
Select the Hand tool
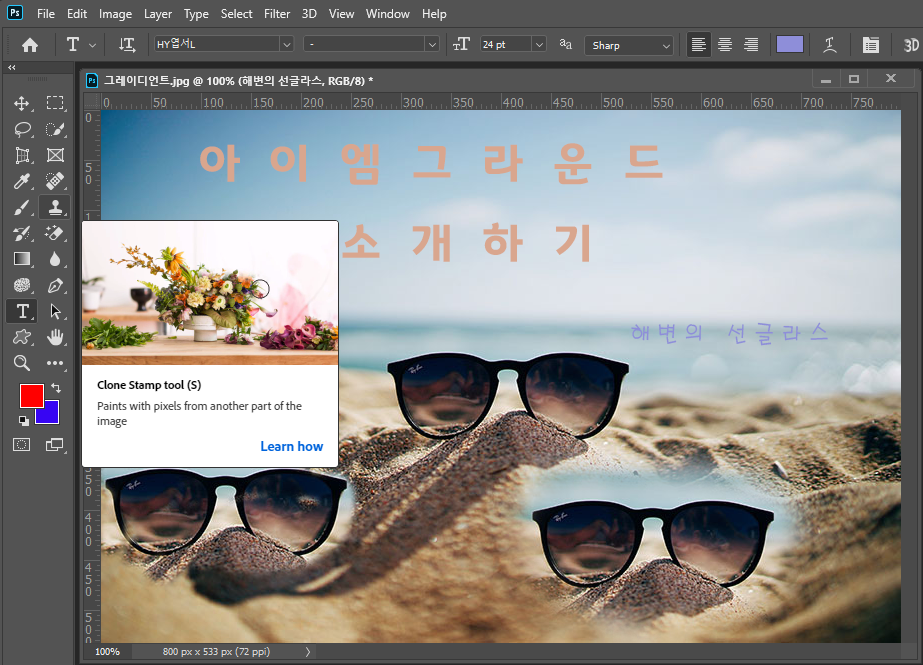(55, 337)
